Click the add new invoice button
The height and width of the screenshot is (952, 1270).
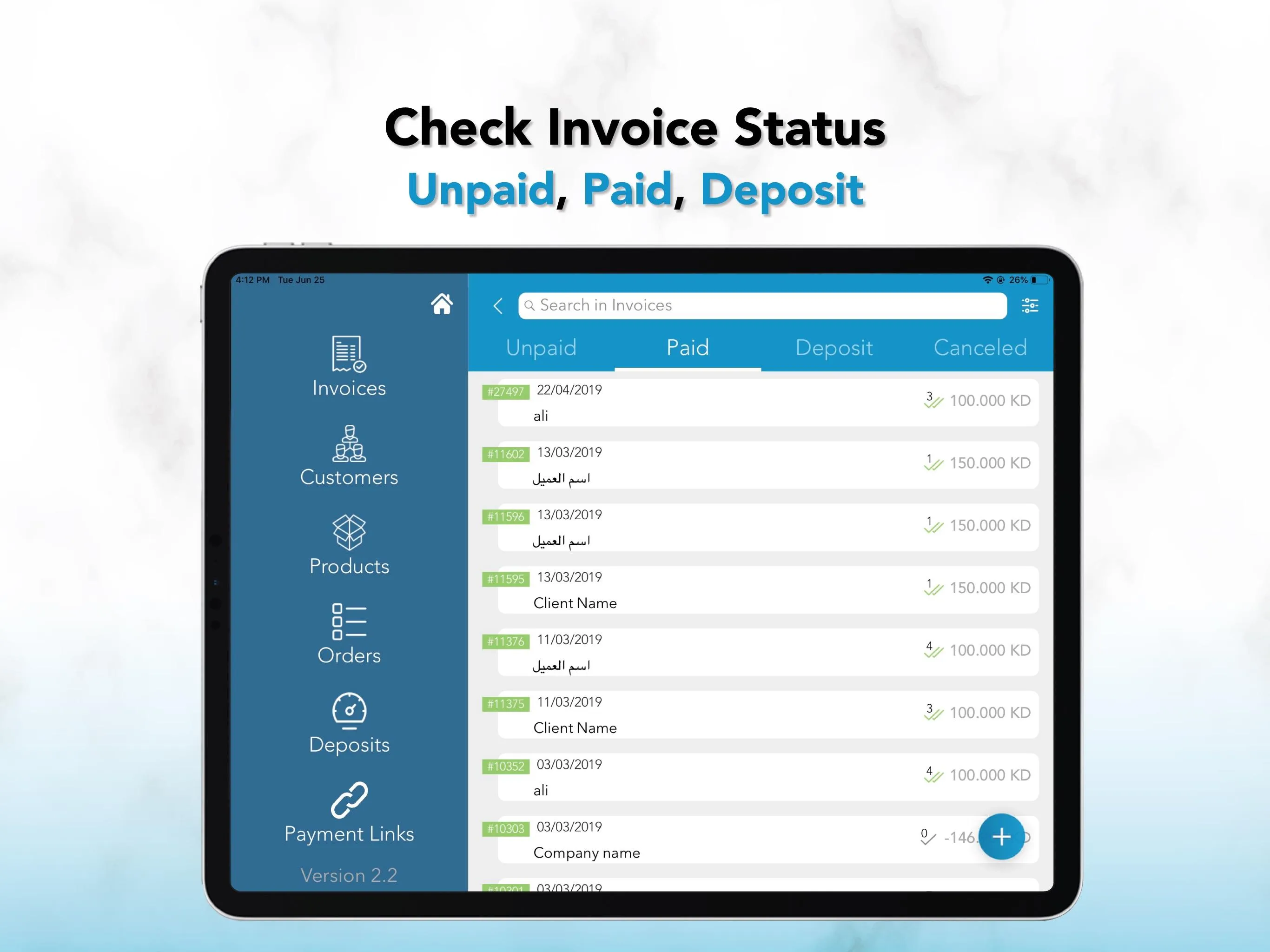[1002, 836]
